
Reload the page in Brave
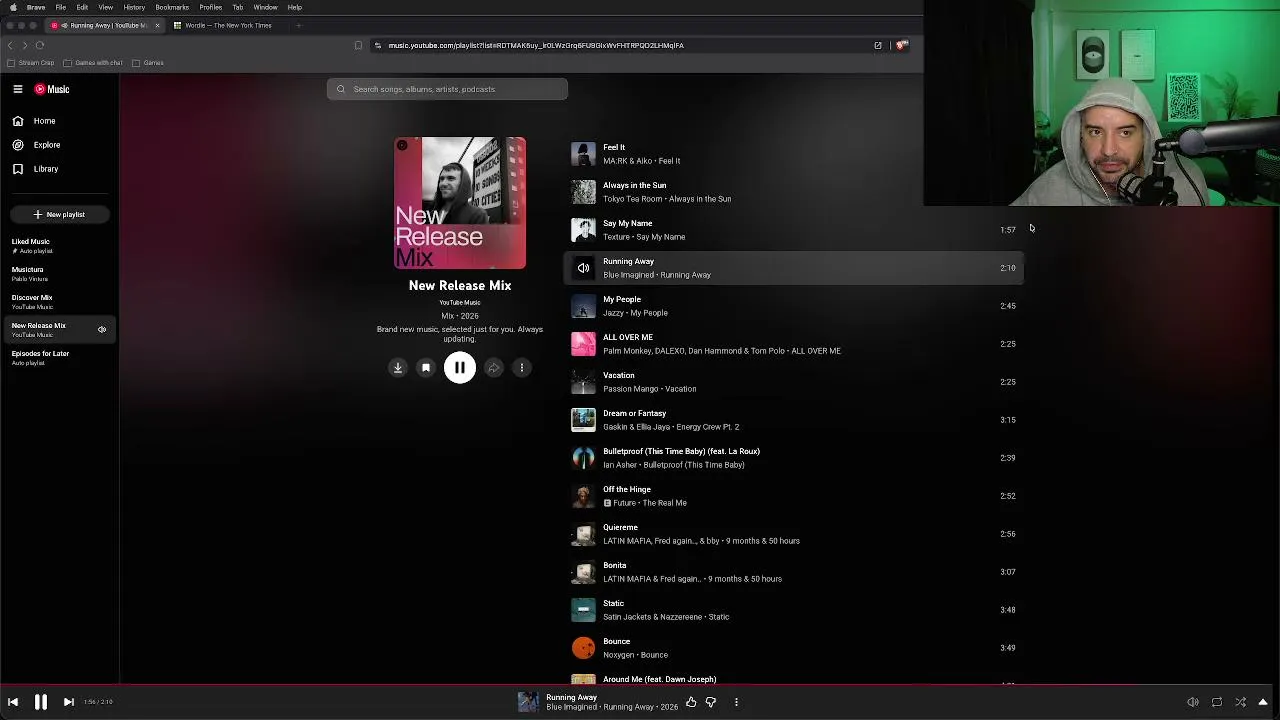tap(40, 45)
